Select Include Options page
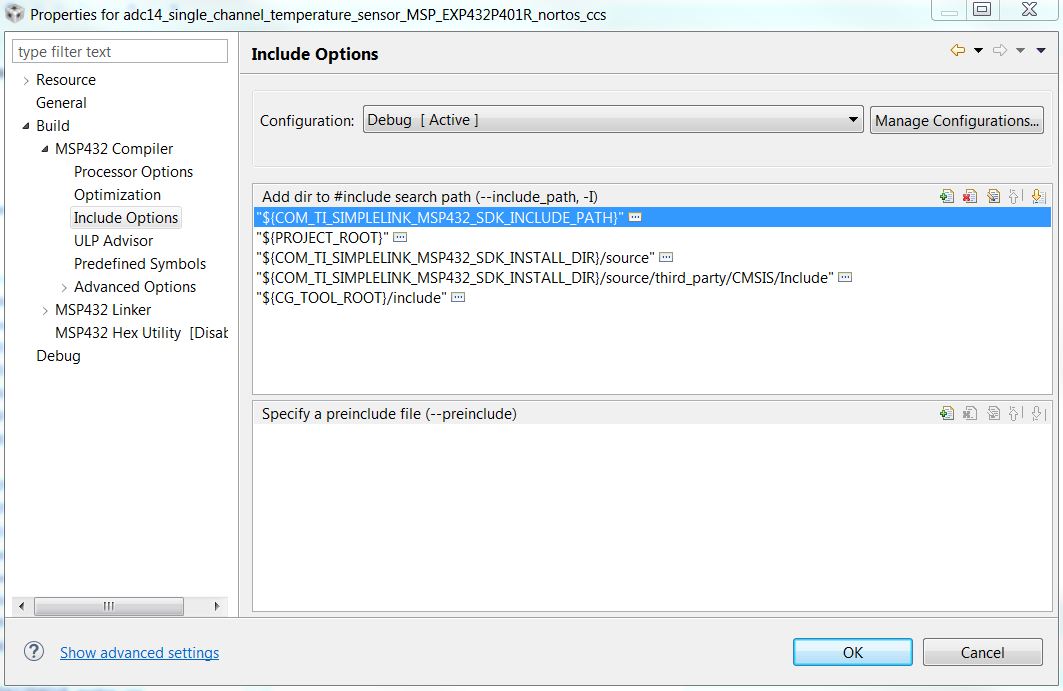This screenshot has height=691, width=1063. pyautogui.click(x=125, y=218)
